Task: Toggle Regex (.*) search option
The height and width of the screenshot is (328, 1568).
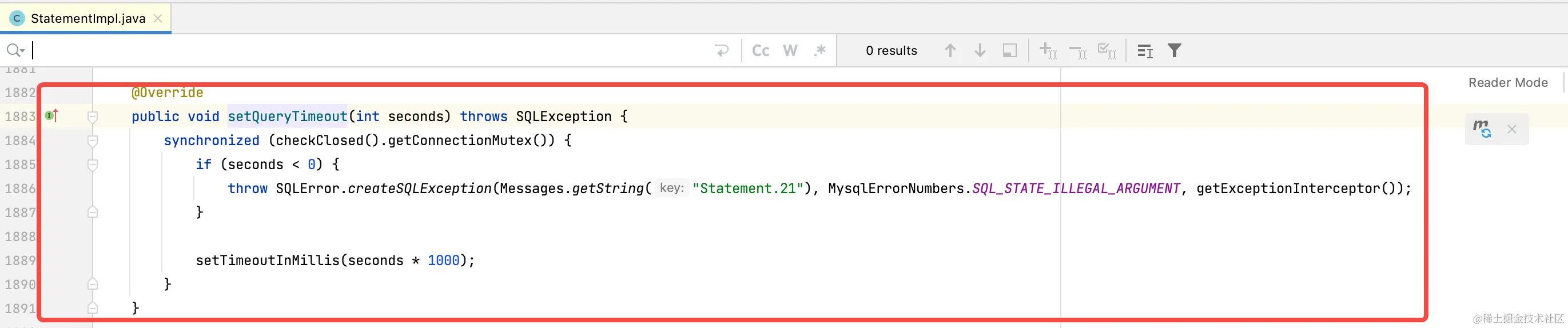Action: (x=820, y=50)
